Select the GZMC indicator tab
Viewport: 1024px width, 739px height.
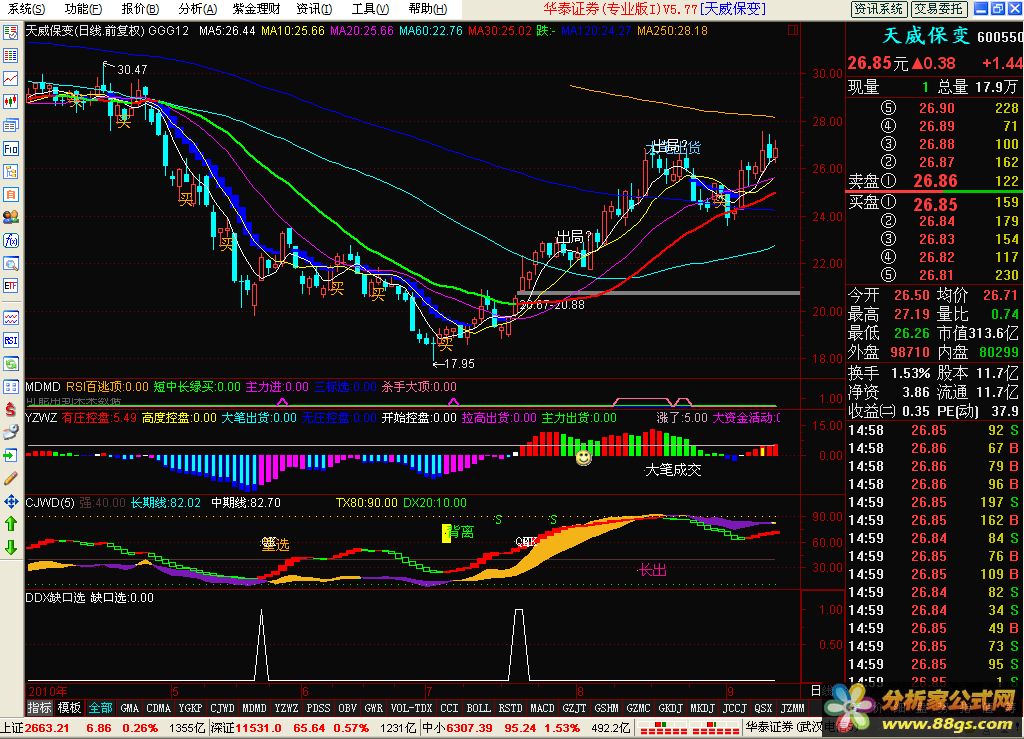tap(638, 708)
